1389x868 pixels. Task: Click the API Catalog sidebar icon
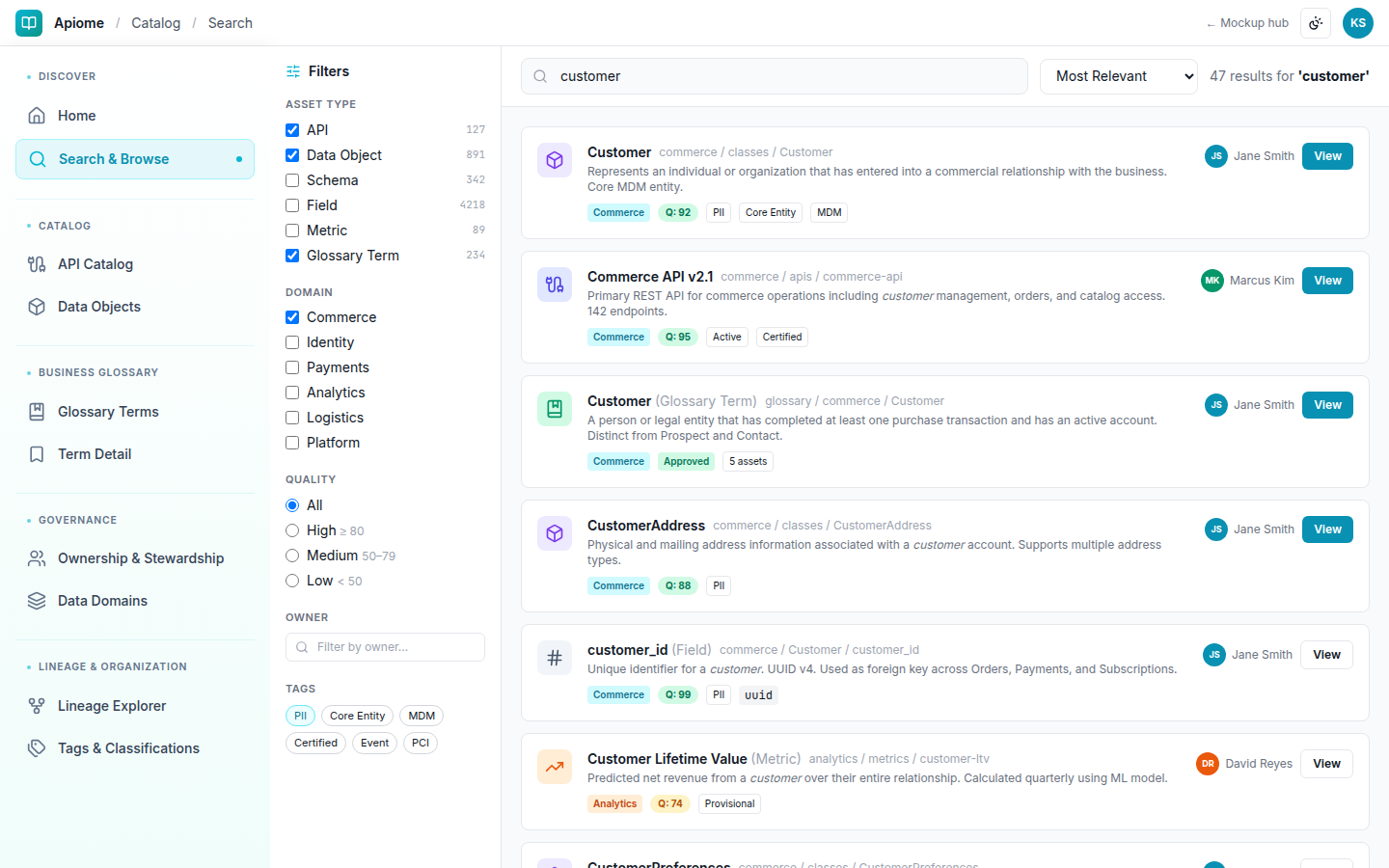(x=37, y=264)
